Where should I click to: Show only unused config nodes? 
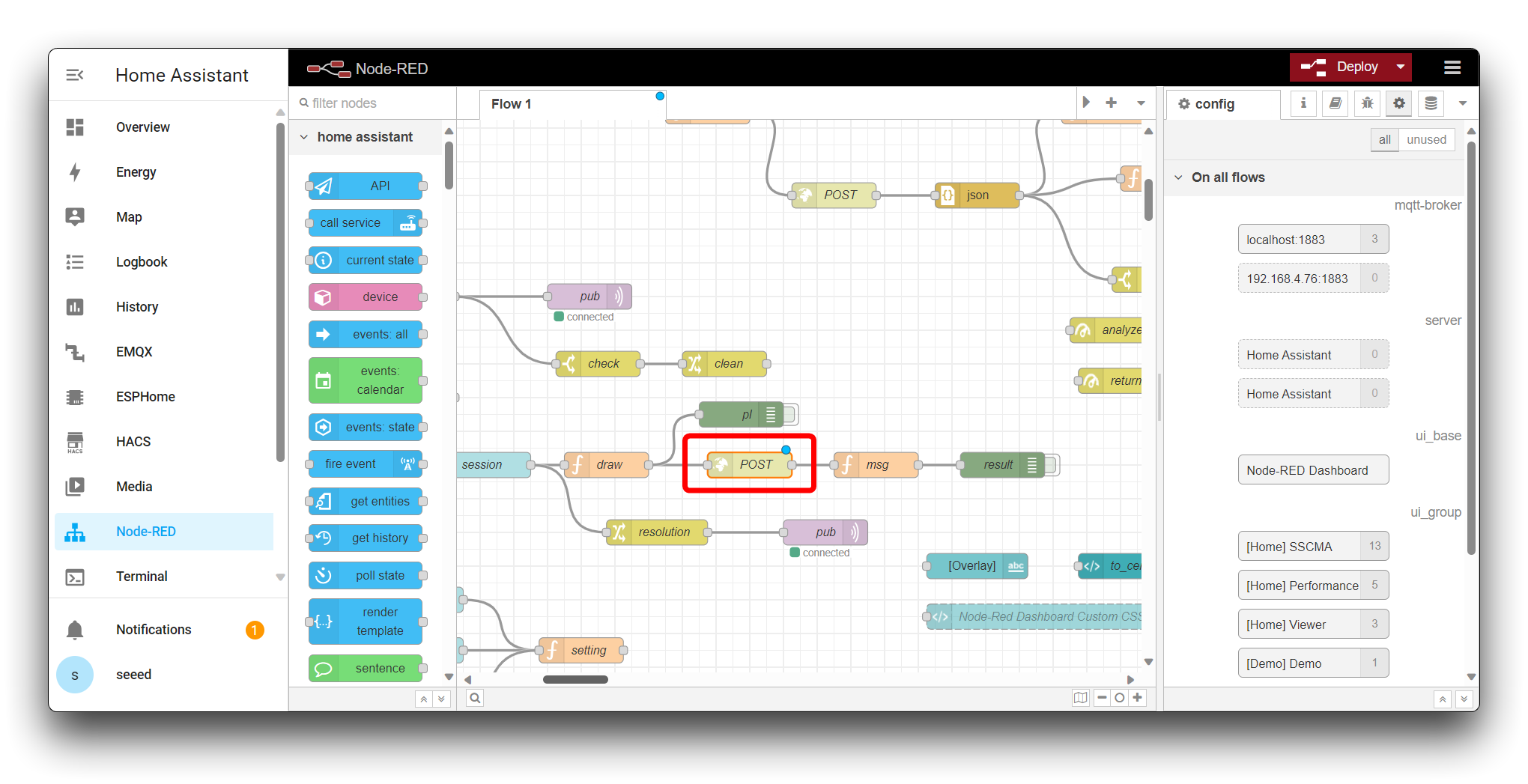point(1426,140)
